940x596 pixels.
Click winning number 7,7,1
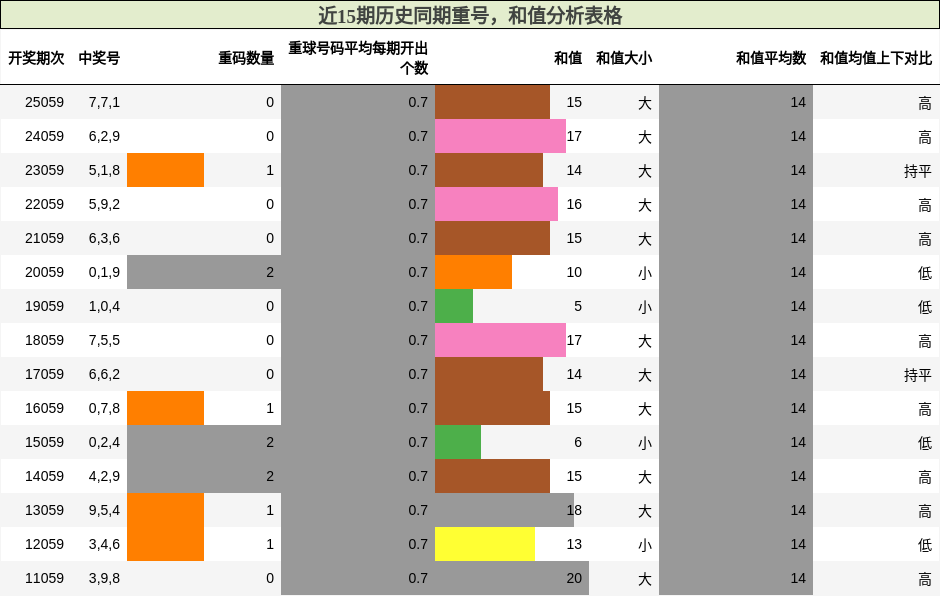coord(106,102)
